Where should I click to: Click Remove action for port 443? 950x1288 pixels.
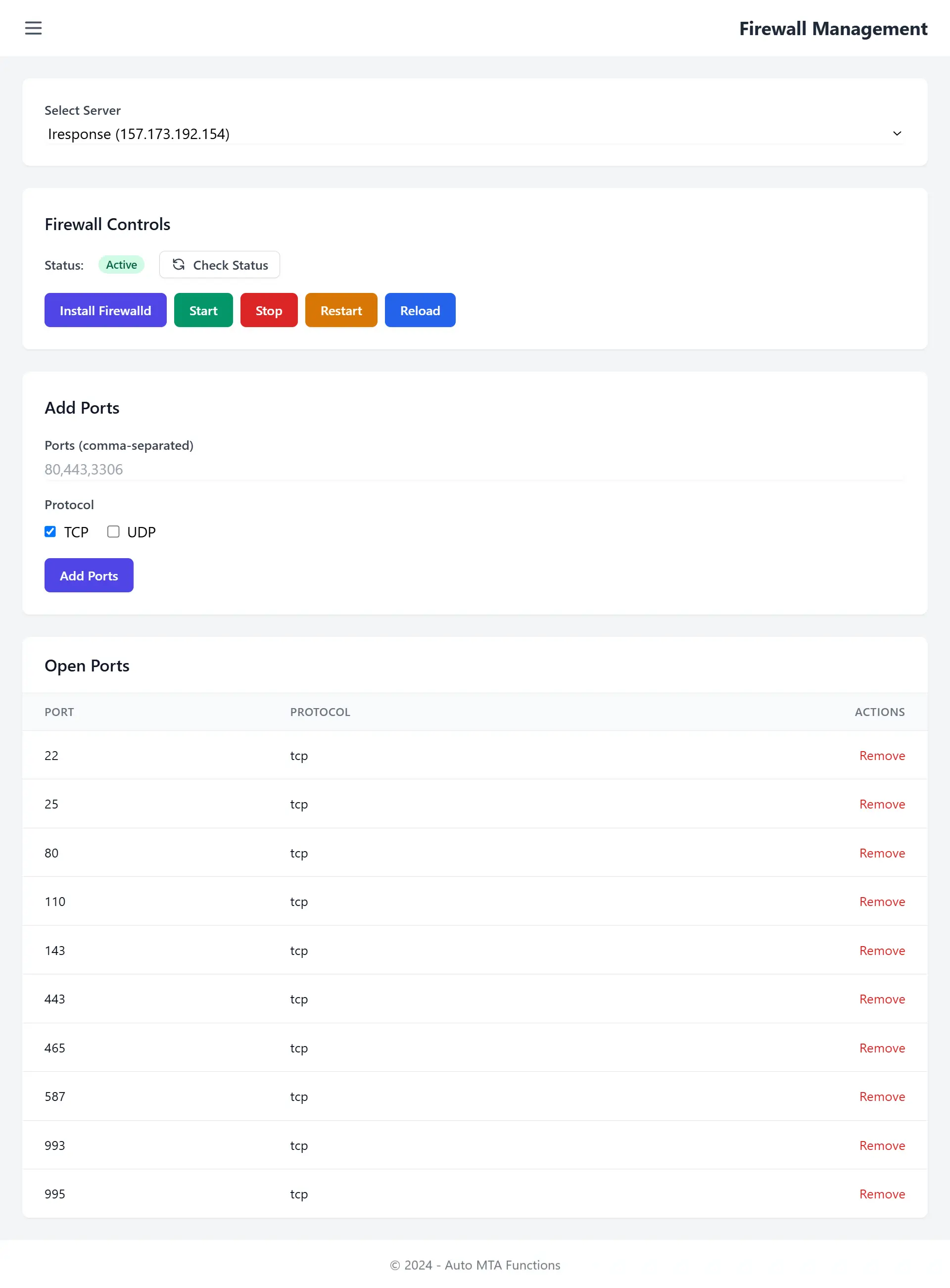pyautogui.click(x=881, y=998)
